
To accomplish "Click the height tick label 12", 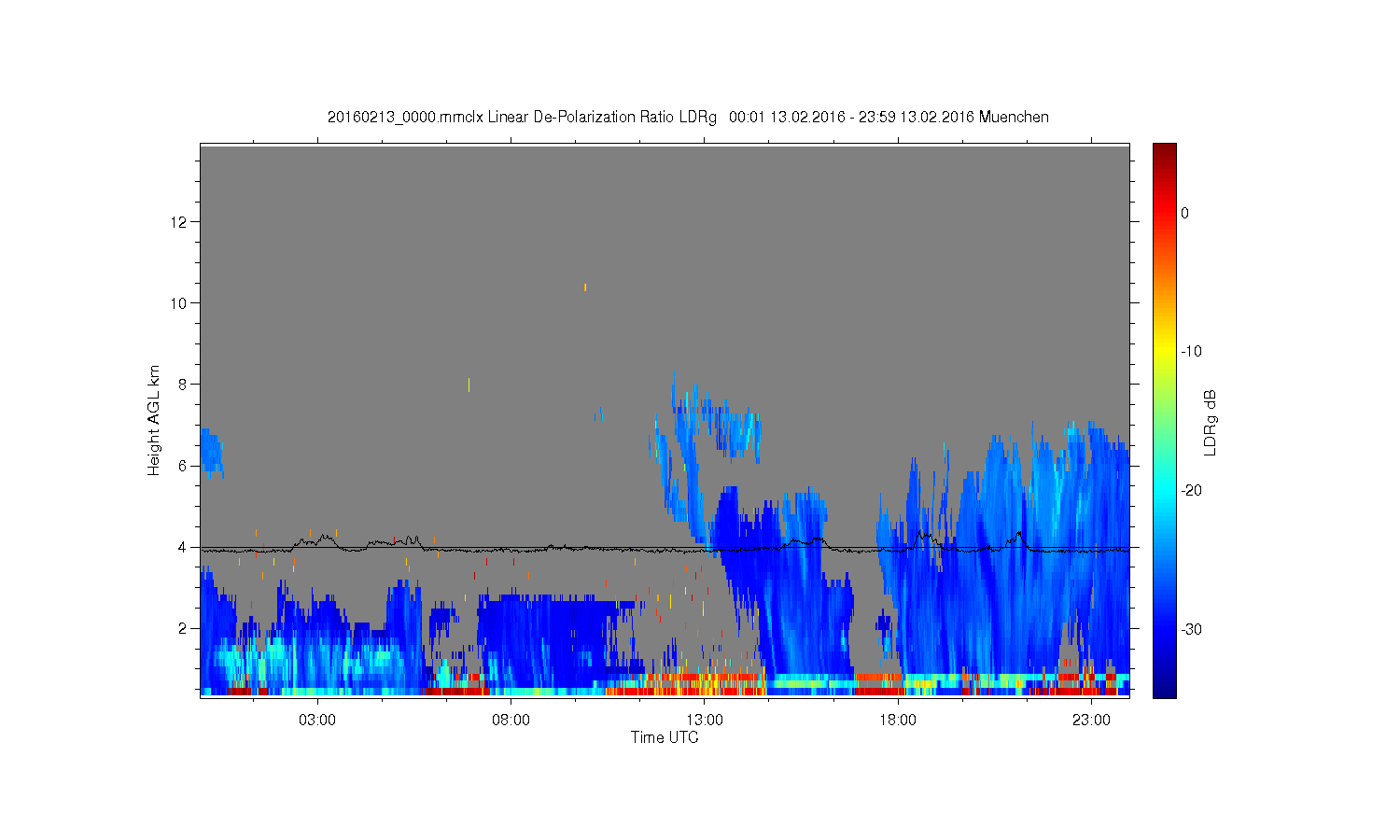I will pyautogui.click(x=179, y=222).
